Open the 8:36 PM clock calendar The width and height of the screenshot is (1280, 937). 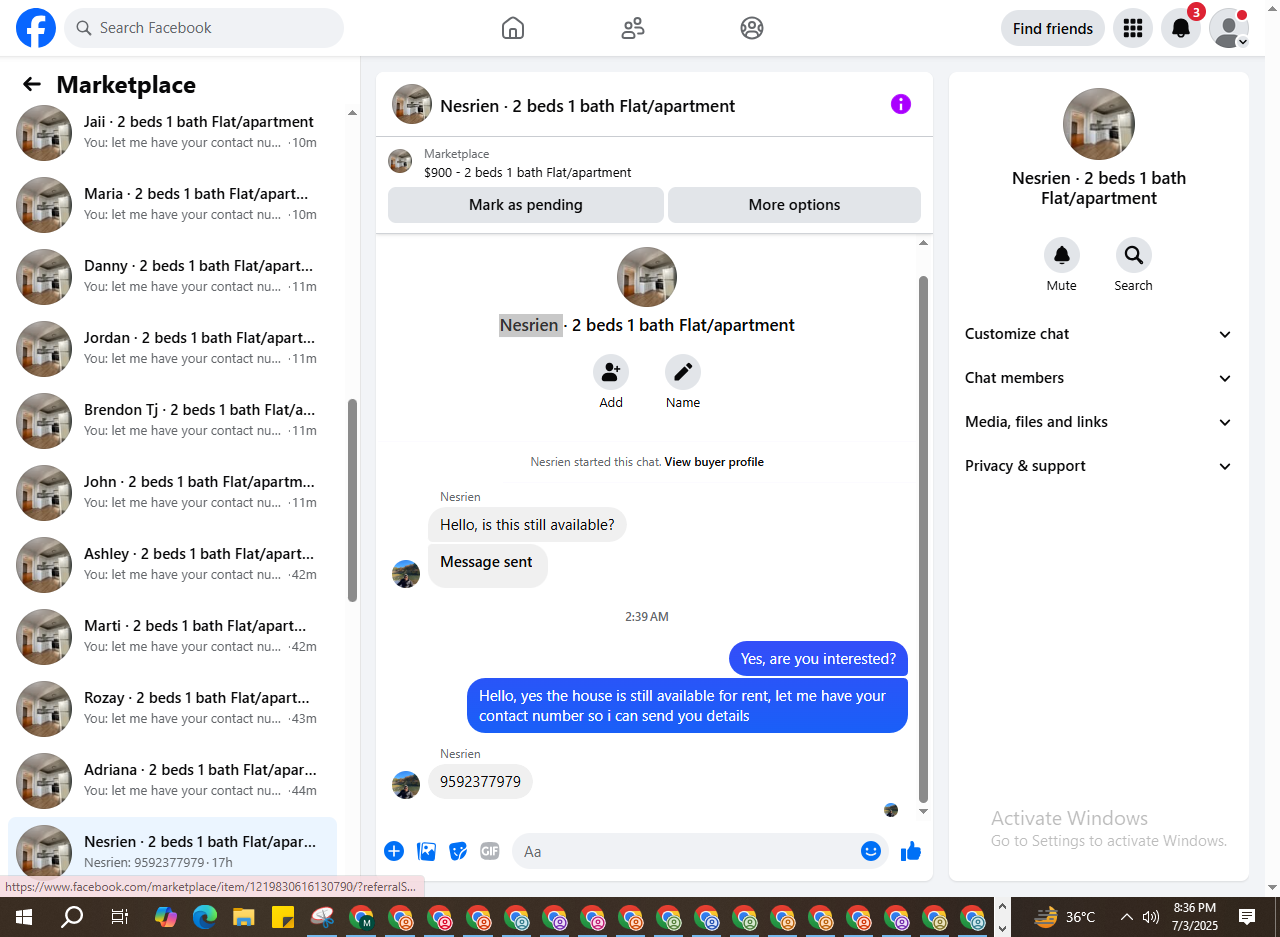coord(1195,916)
